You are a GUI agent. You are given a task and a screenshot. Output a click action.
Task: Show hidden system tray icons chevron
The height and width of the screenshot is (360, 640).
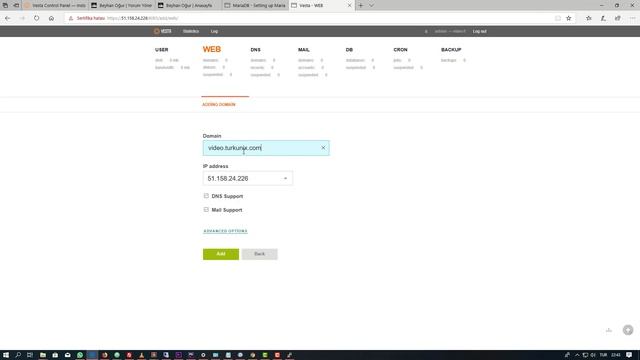[x=577, y=355]
